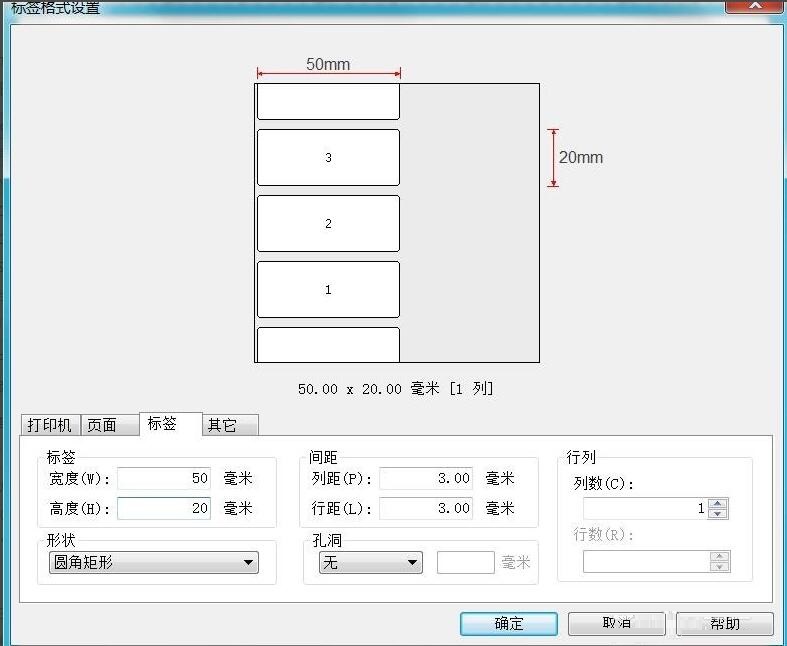Click the 列距(P) input field
The image size is (787, 646).
click(x=426, y=478)
